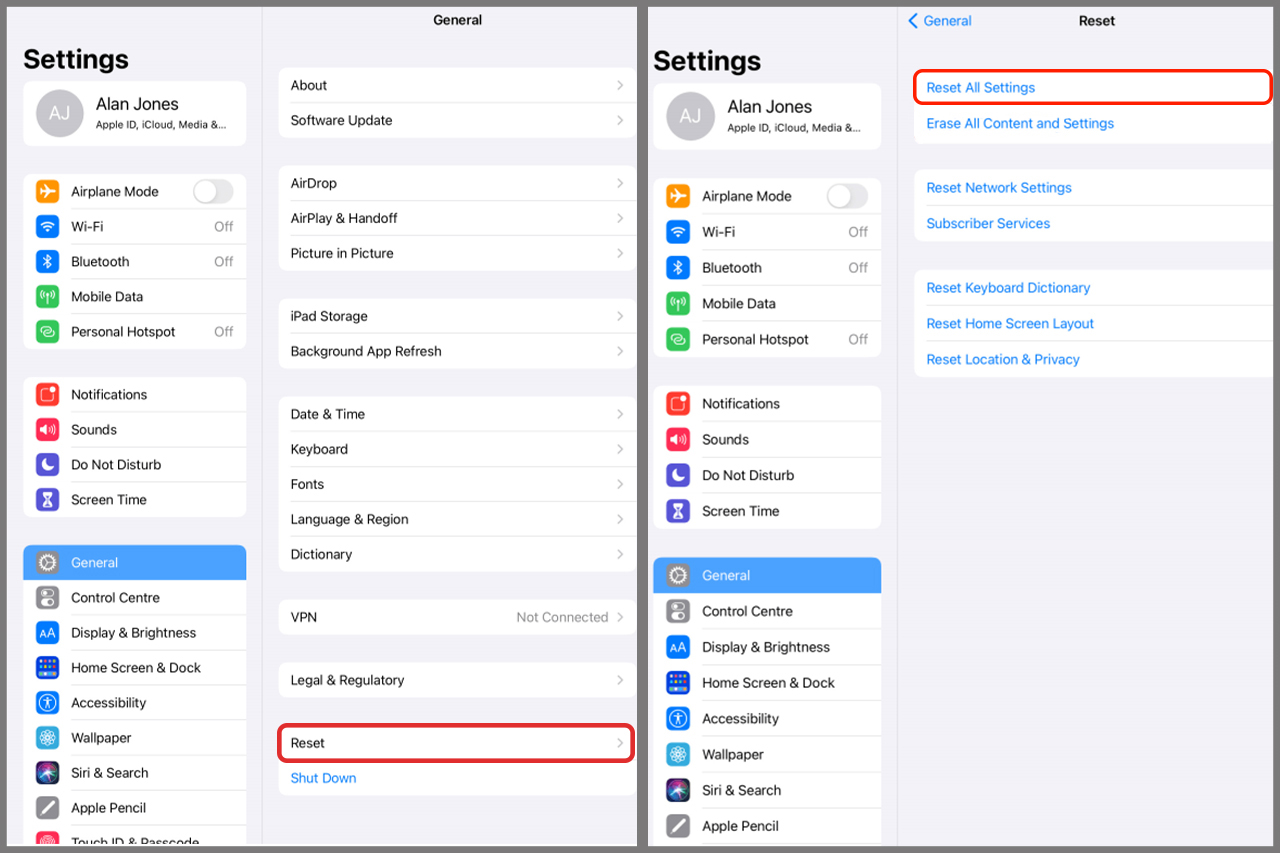The height and width of the screenshot is (853, 1280).
Task: Toggle the Airplane Mode switch on the Reset screen
Action: pos(847,196)
